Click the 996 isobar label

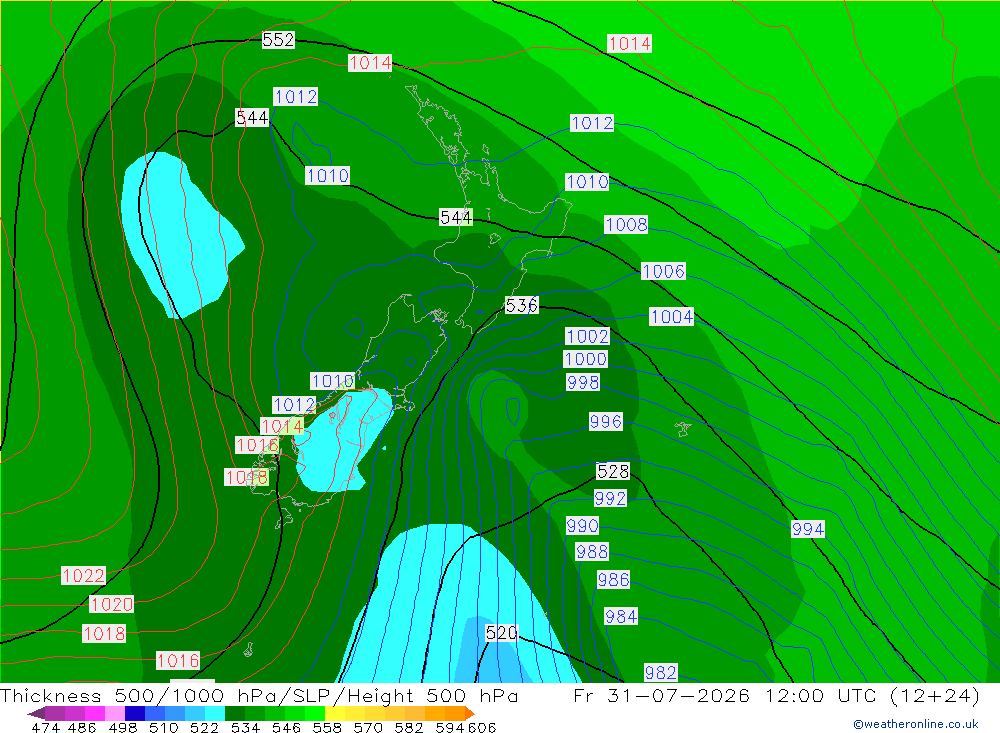(x=606, y=422)
